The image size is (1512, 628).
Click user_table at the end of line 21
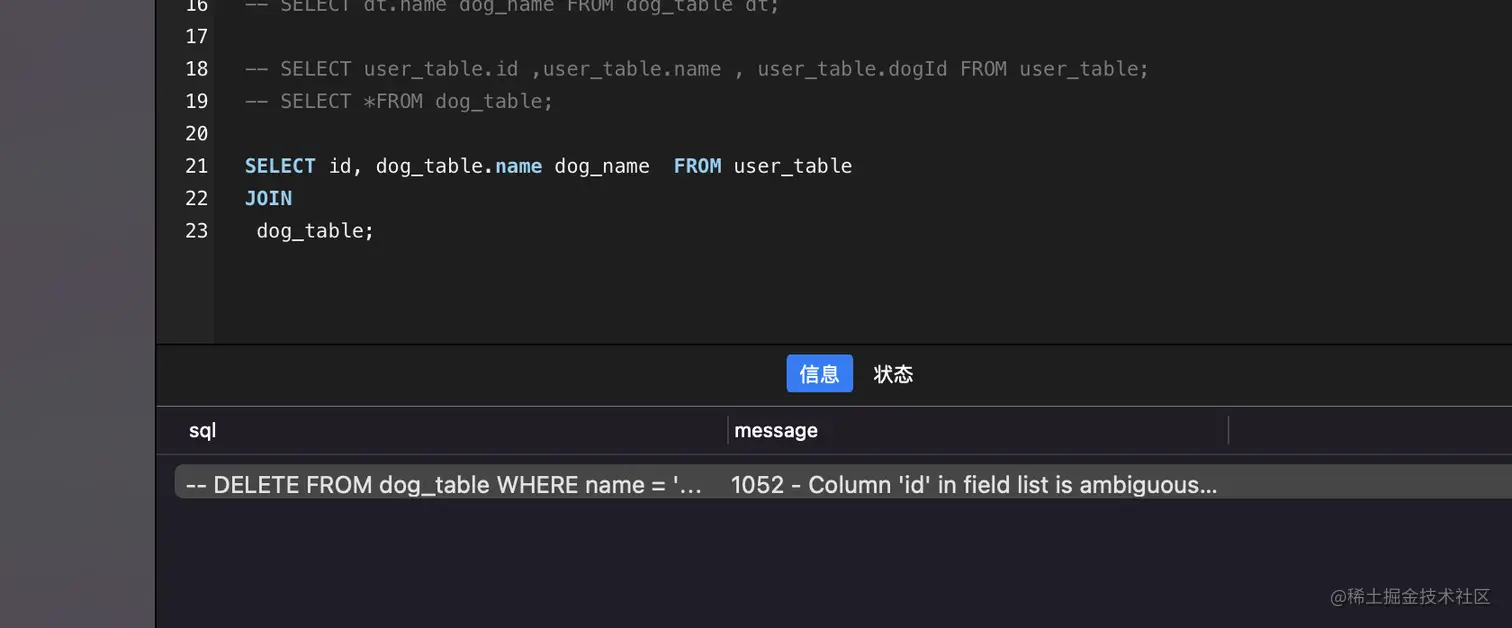tap(793, 166)
